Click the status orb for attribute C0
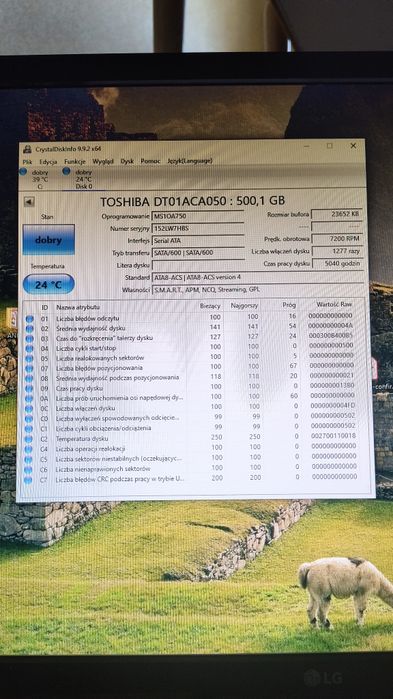The width and height of the screenshot is (393, 699). pyautogui.click(x=29, y=419)
